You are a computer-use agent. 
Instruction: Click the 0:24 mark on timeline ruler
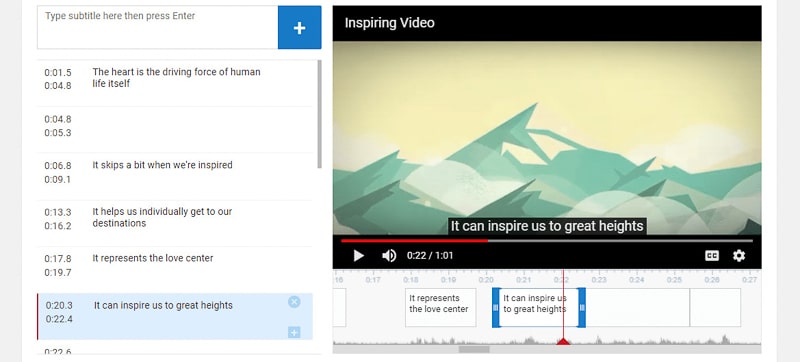click(x=636, y=280)
